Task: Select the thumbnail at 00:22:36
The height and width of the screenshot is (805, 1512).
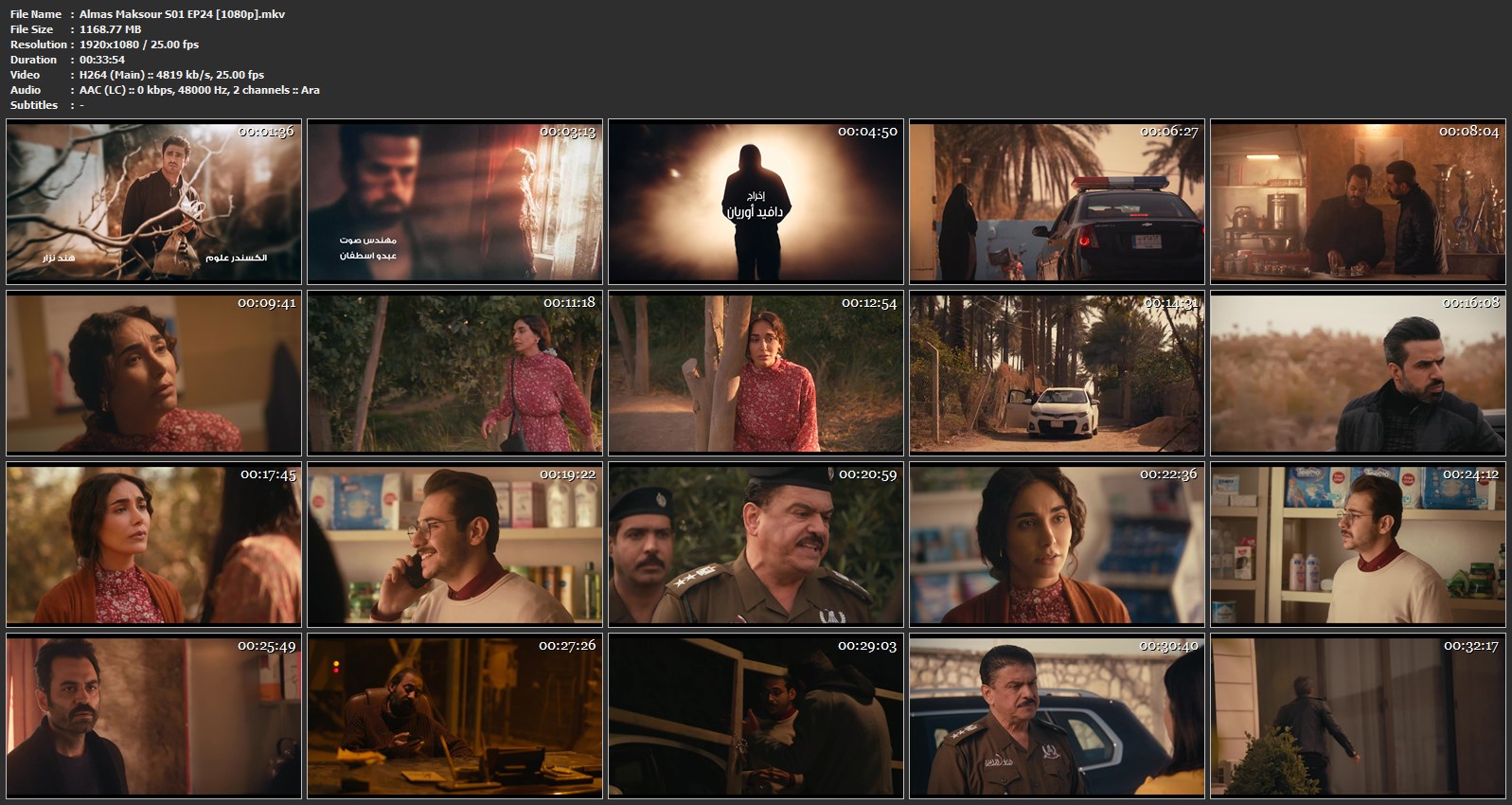Action: [x=1057, y=545]
